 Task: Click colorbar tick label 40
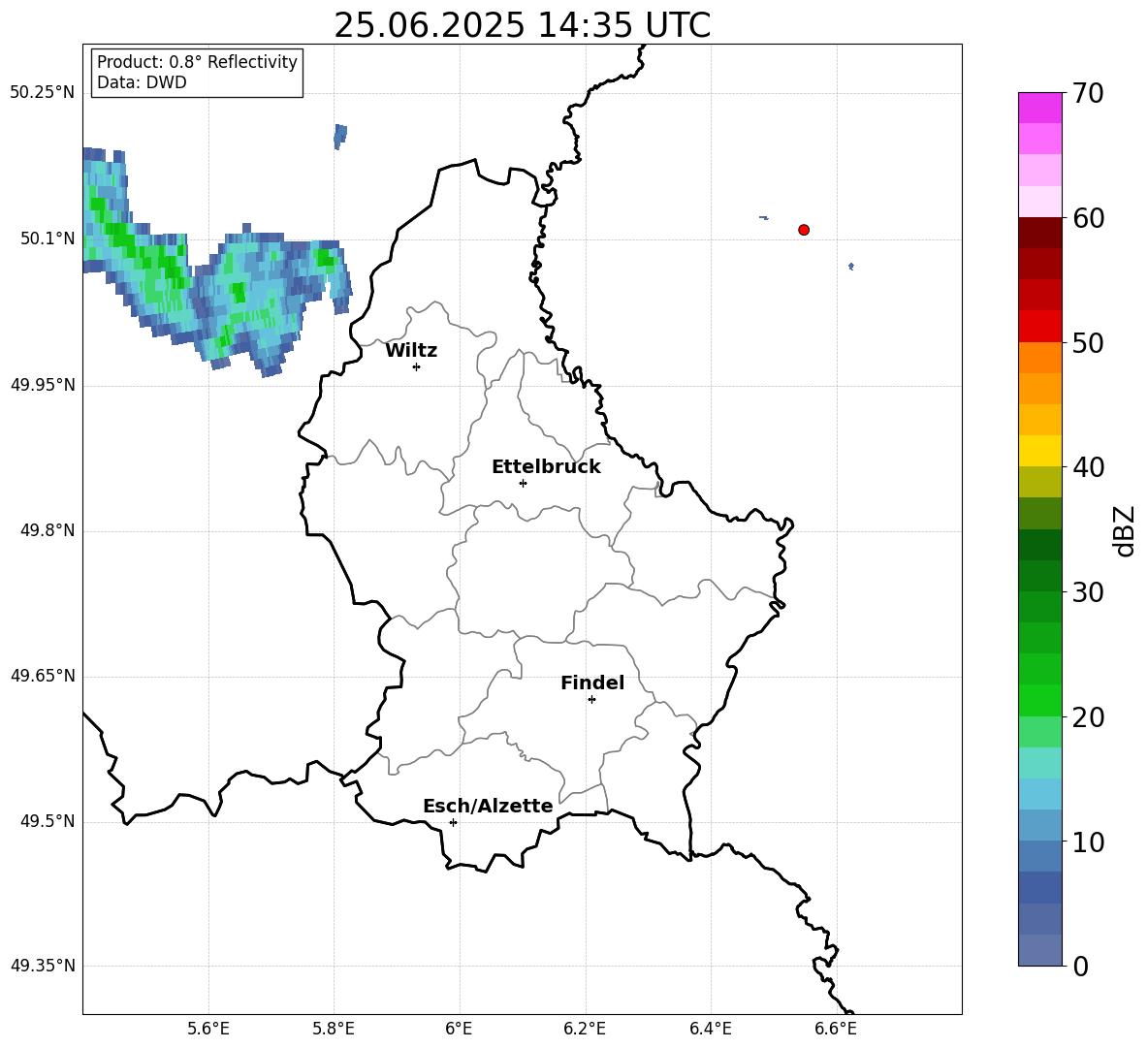click(x=1088, y=467)
